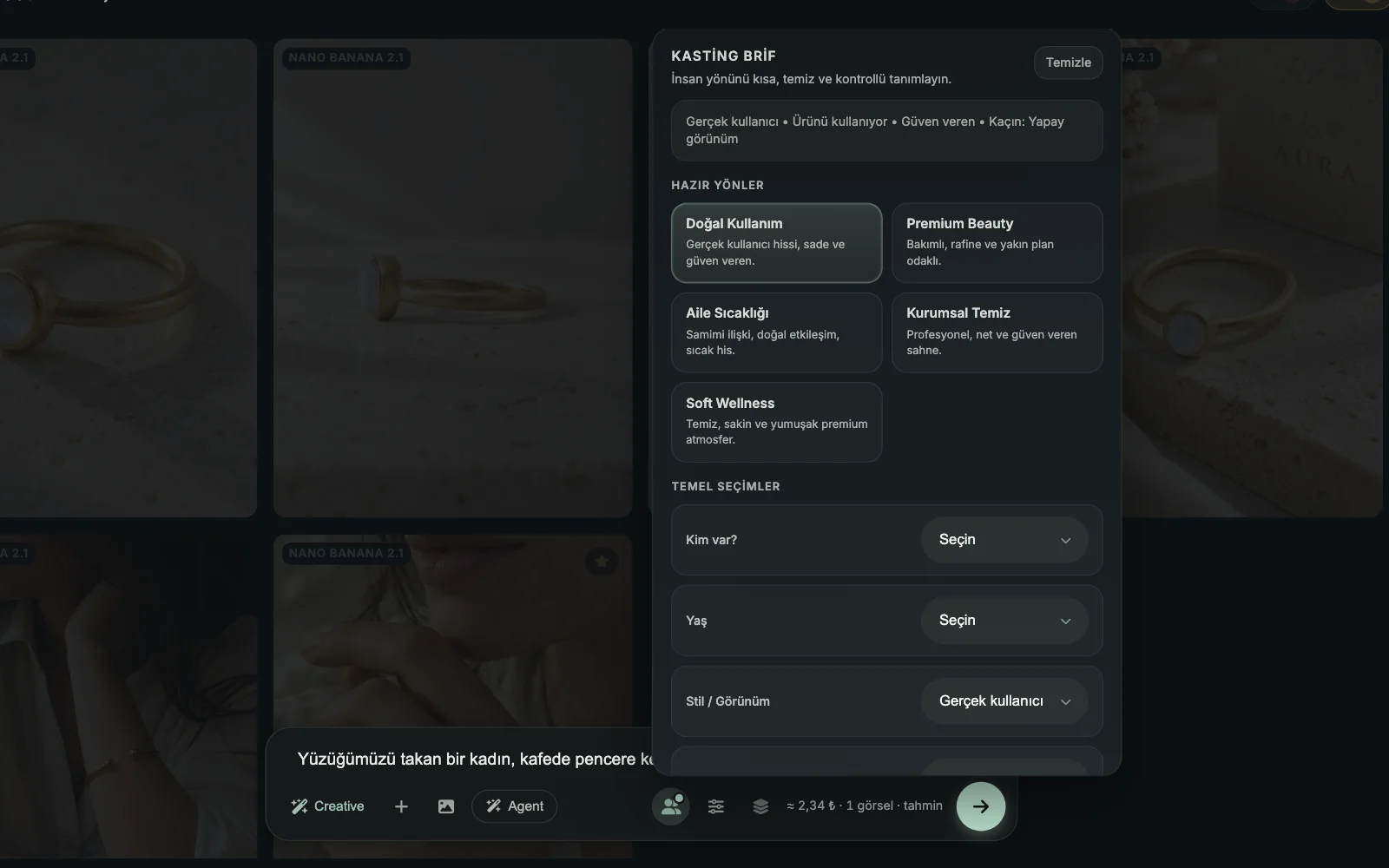Pick the Aile Sıcaklığı preset card
This screenshot has width=1389, height=868.
tap(777, 332)
